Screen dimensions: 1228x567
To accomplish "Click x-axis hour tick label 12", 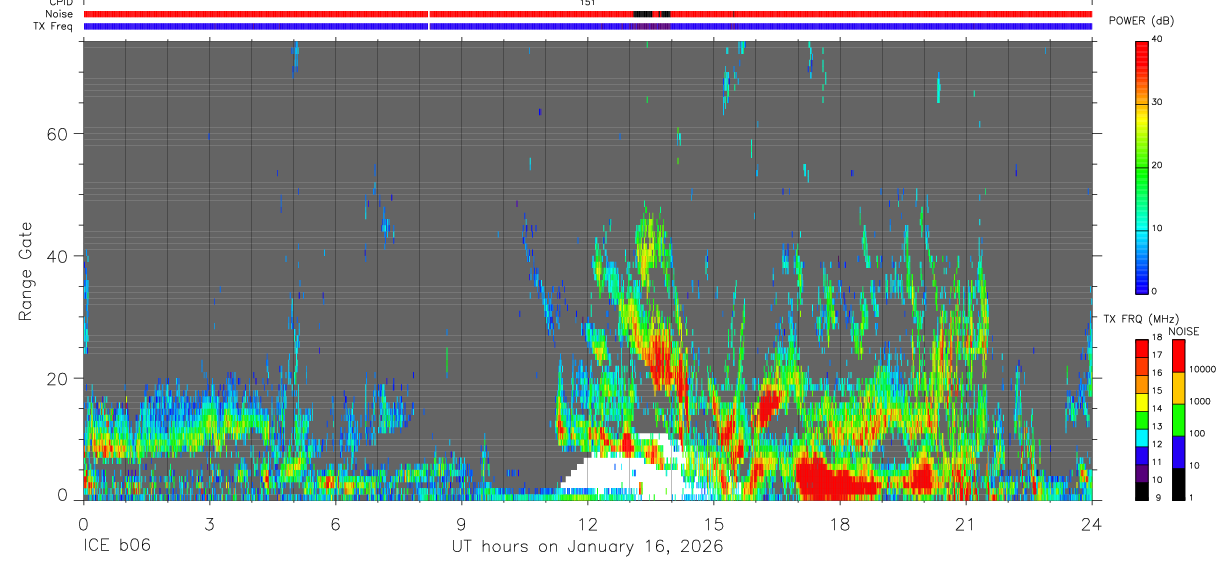I will pos(588,524).
